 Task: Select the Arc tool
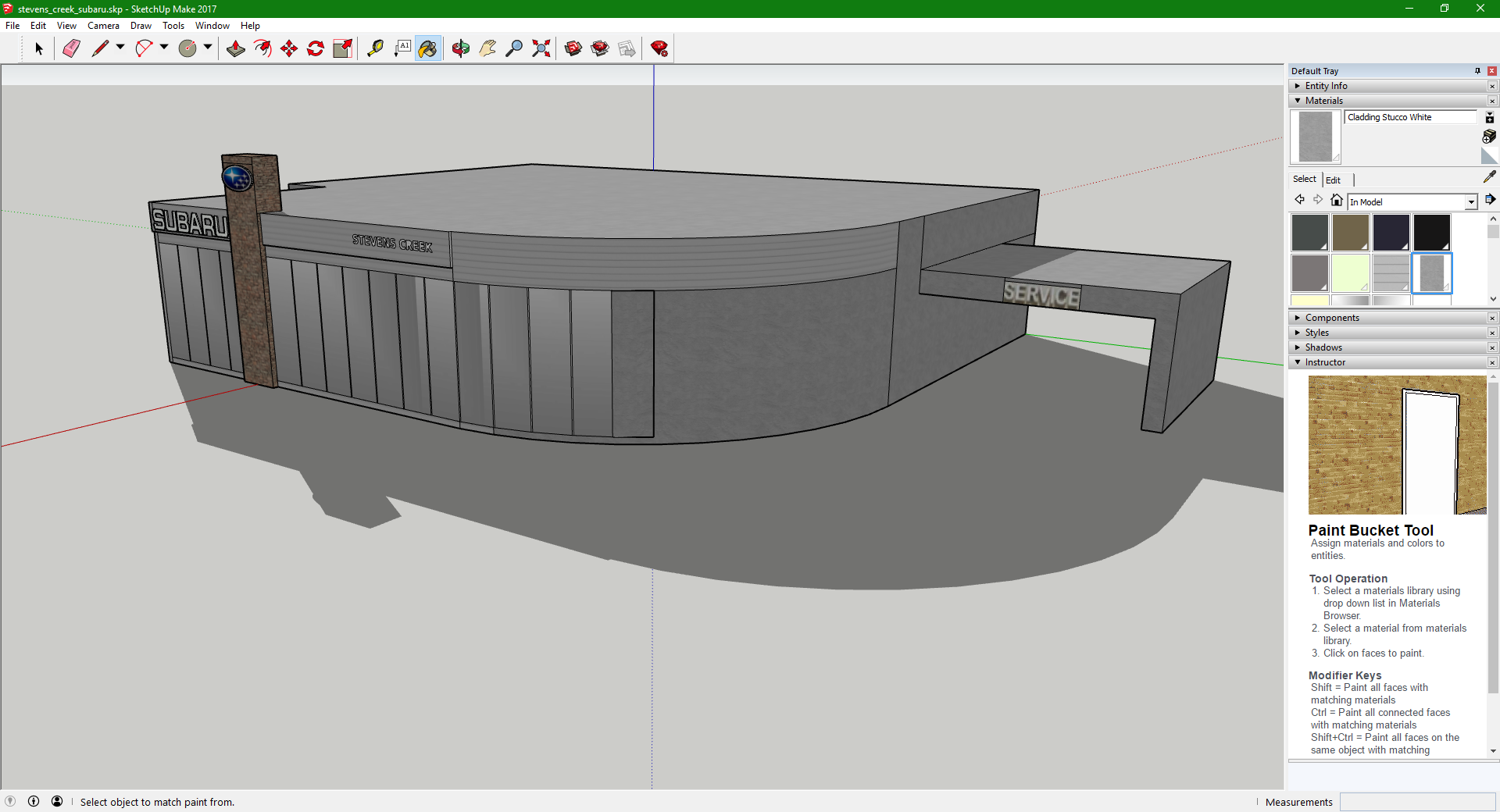[144, 49]
